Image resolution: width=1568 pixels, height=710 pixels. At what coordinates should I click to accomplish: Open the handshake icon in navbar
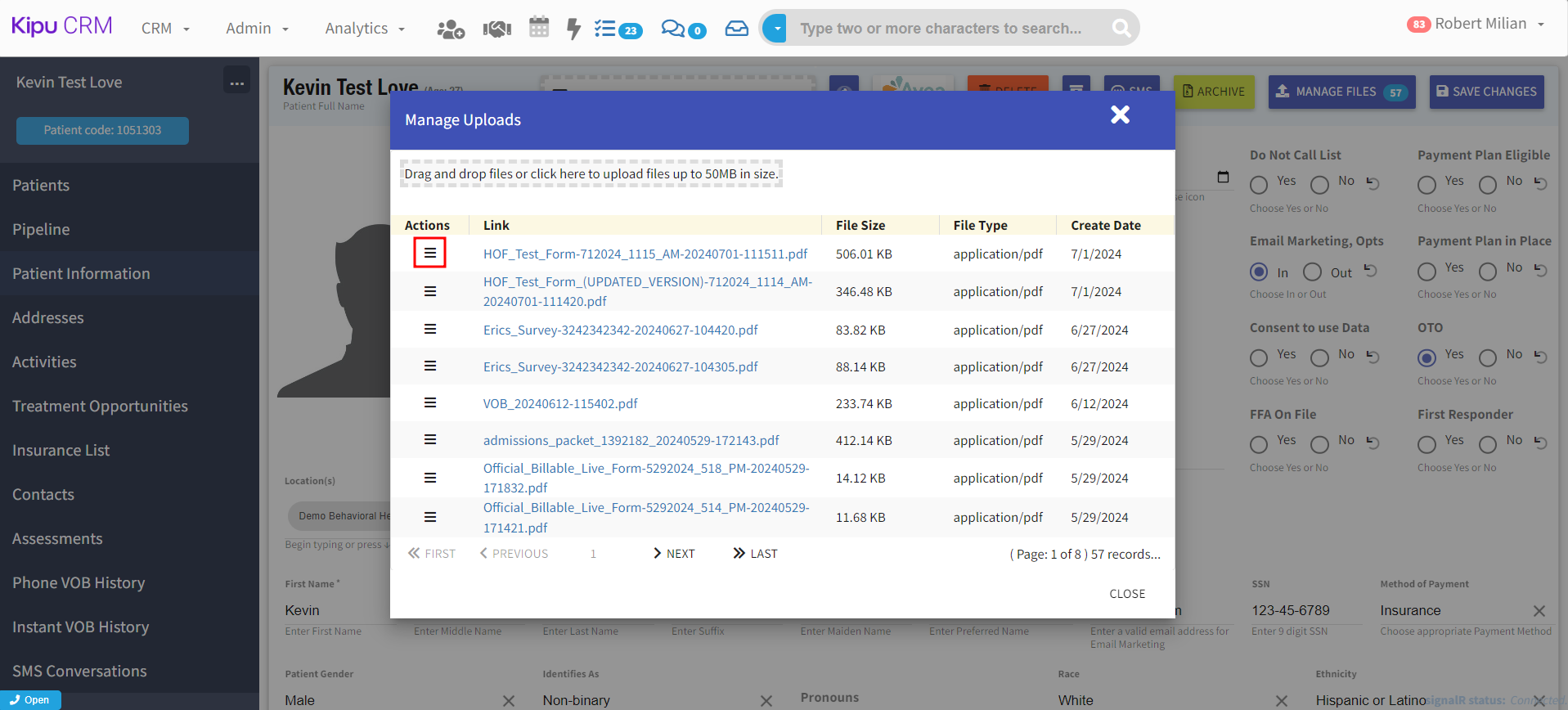point(496,29)
